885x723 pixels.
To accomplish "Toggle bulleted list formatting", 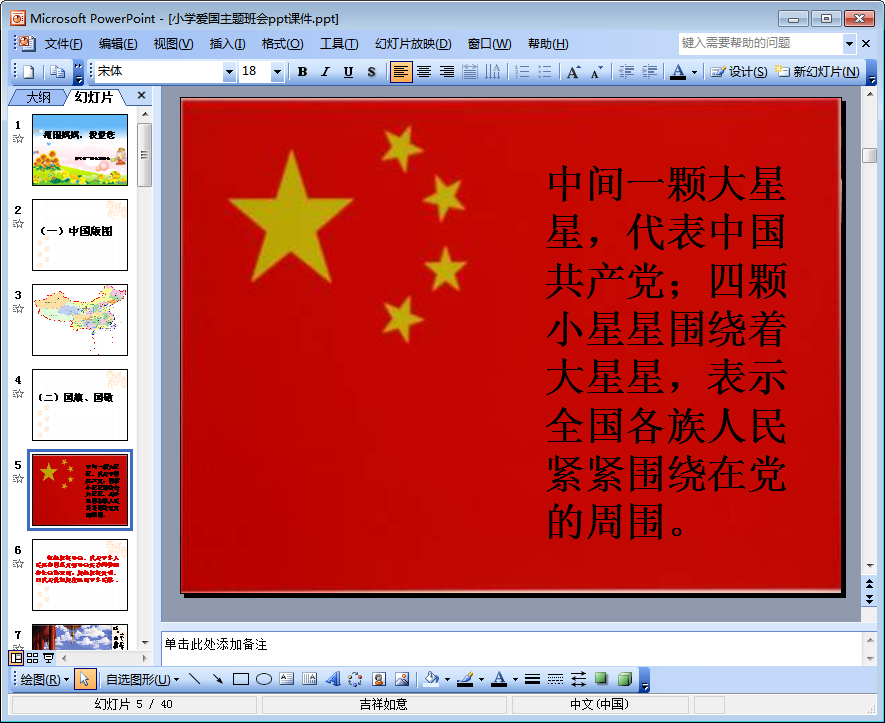I will (545, 72).
